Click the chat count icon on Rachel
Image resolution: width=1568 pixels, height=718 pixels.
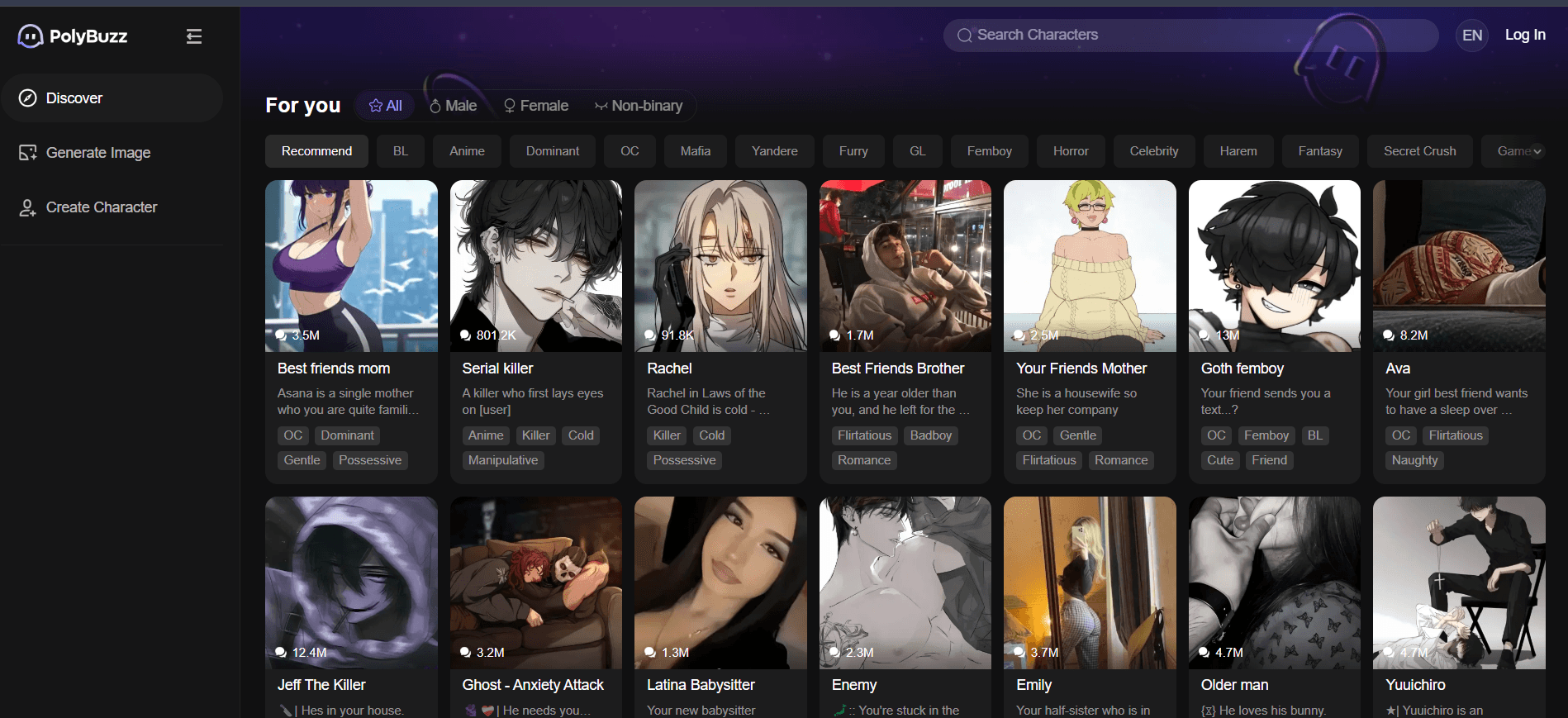650,335
